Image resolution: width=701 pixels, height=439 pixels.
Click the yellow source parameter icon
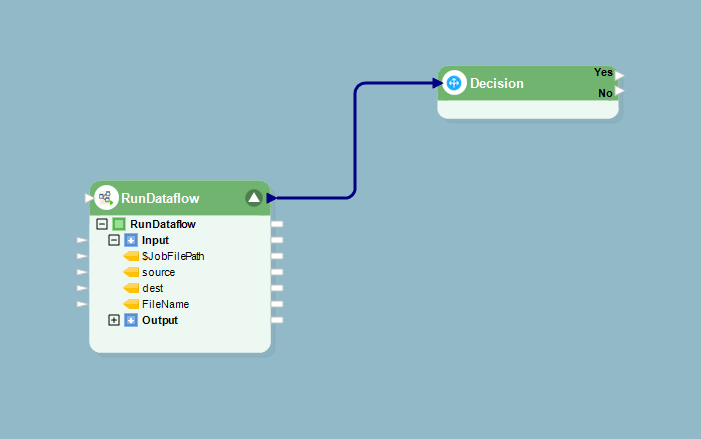tap(131, 272)
